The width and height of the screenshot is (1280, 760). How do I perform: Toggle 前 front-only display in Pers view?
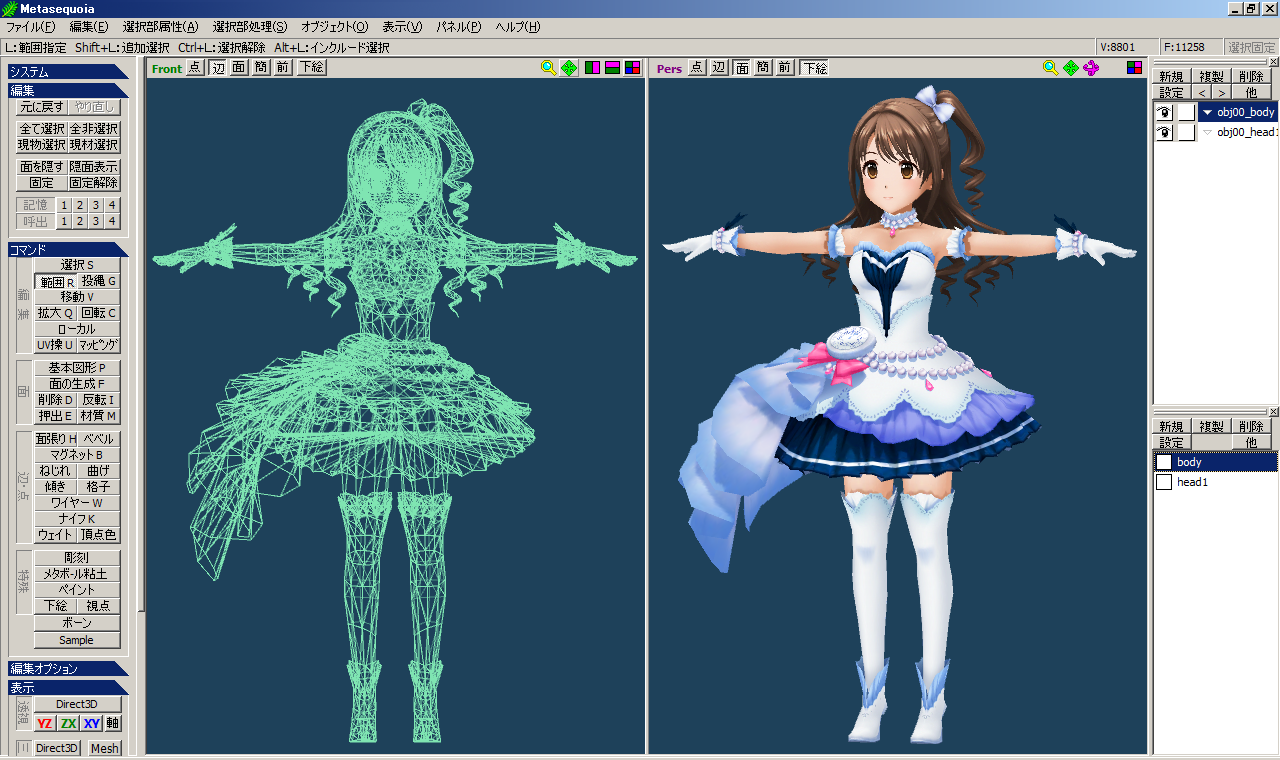[x=785, y=68]
